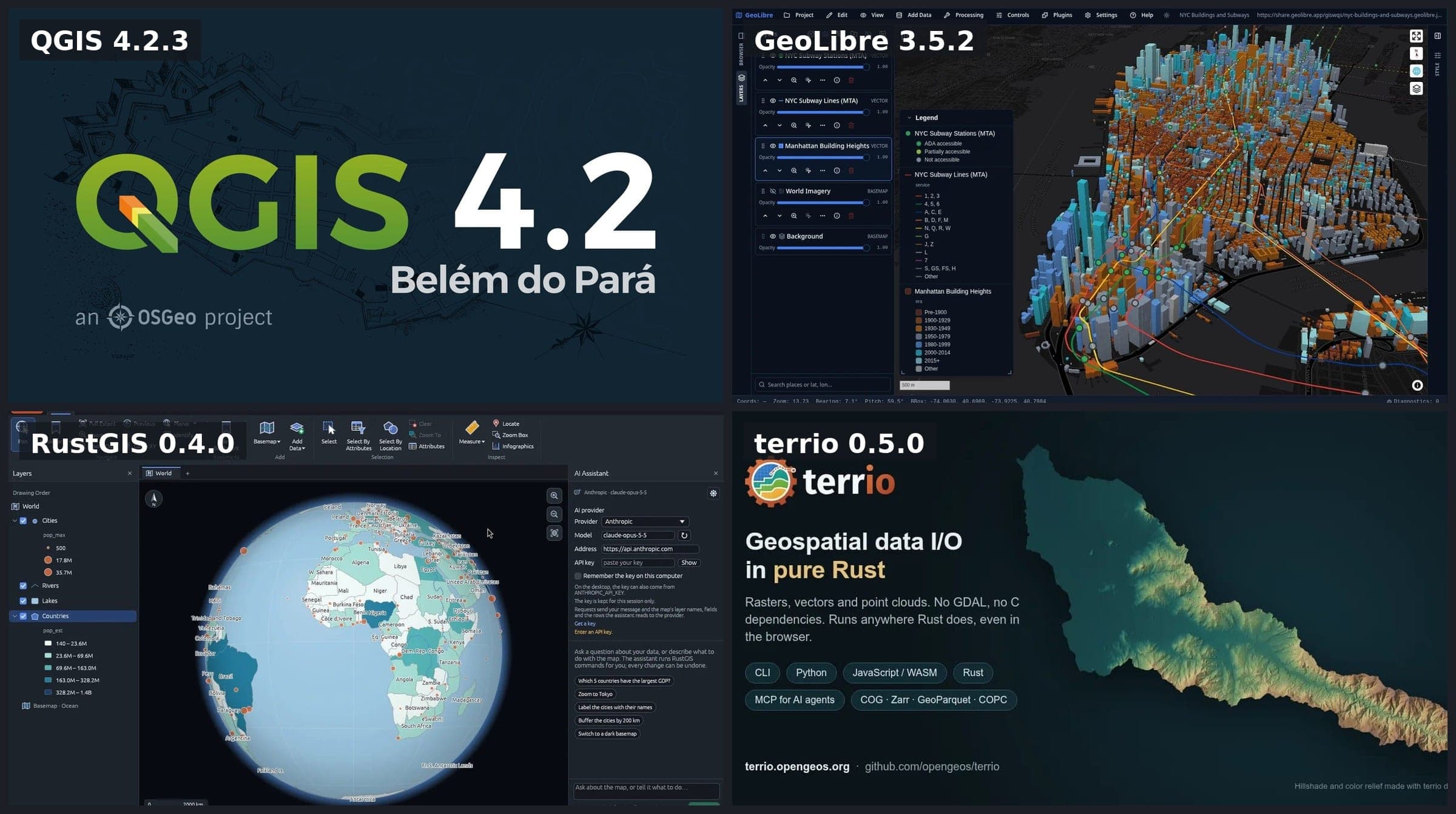Open AI Assistant settings gear
Screen dimensions: 1456x814
click(x=713, y=493)
